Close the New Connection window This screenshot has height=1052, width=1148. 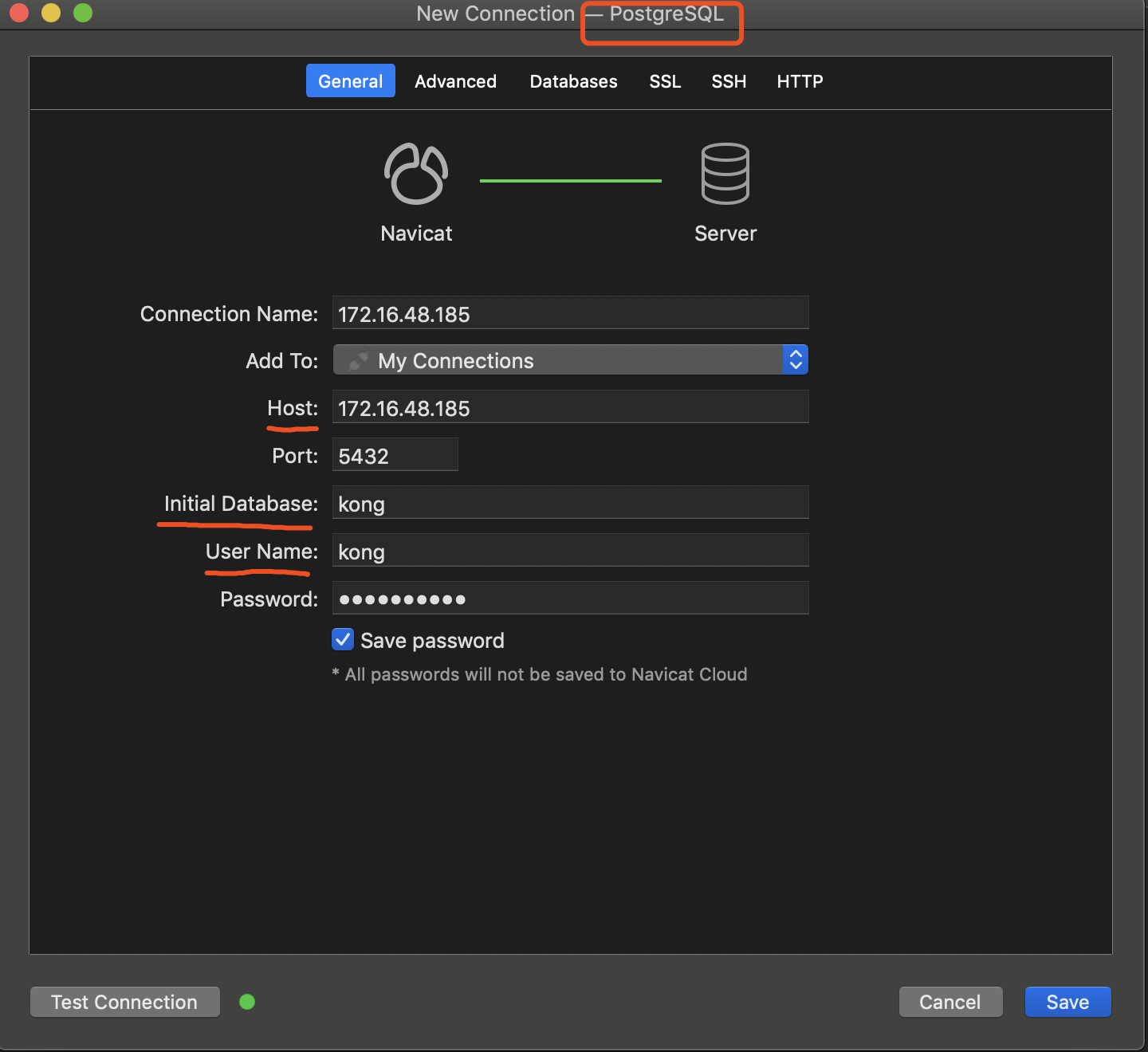(x=19, y=13)
